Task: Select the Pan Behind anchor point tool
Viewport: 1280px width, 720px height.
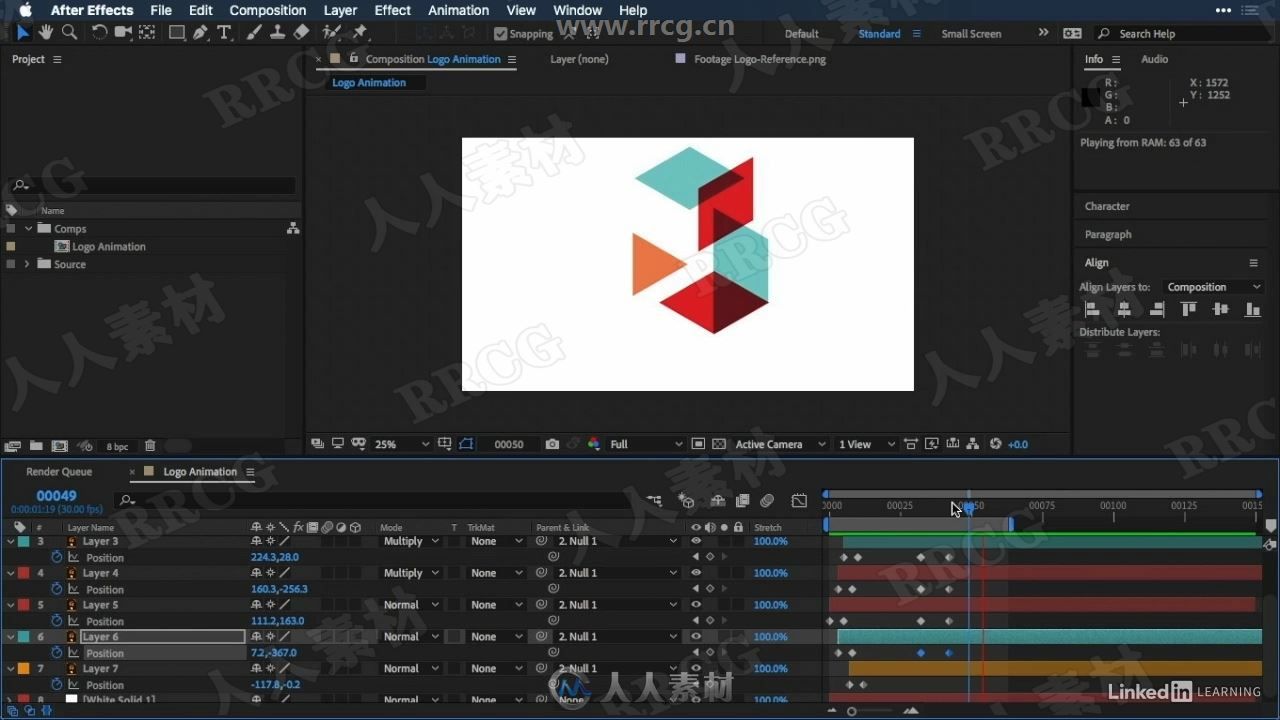Action: coord(147,33)
